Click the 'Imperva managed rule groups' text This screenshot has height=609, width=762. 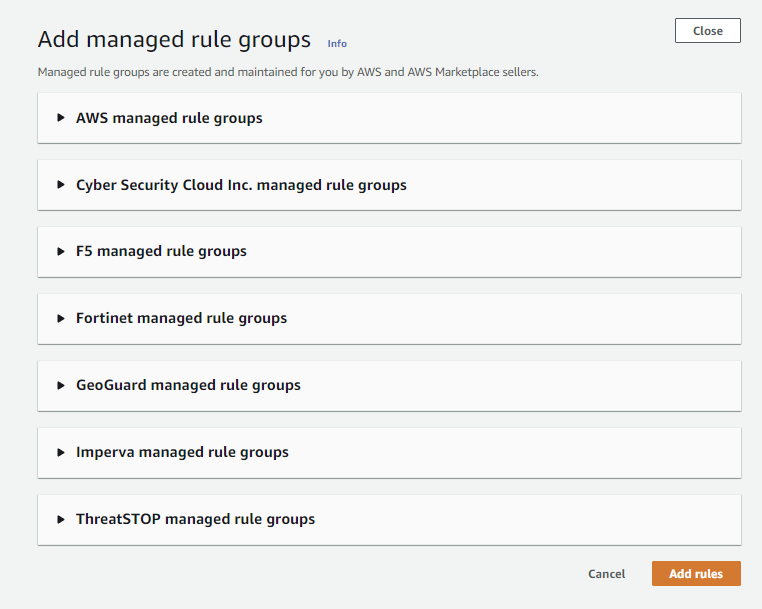pos(182,452)
